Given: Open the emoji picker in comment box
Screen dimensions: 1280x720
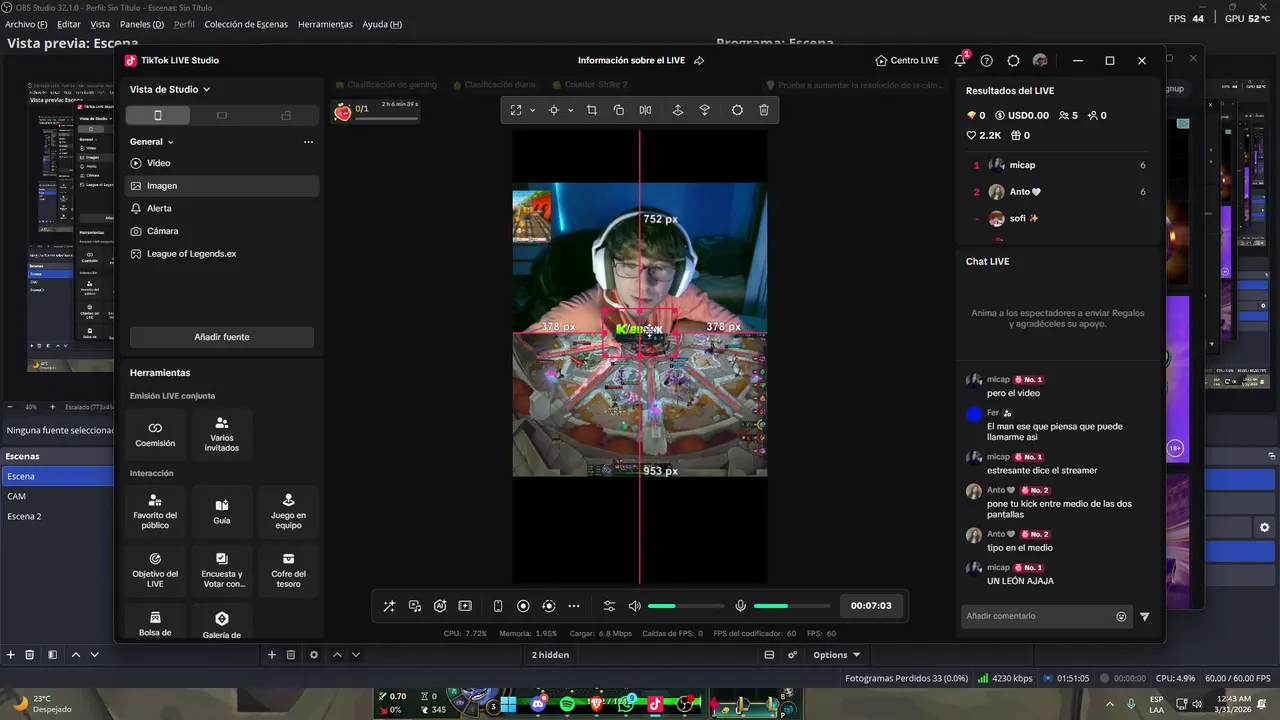Looking at the screenshot, I should (1121, 617).
